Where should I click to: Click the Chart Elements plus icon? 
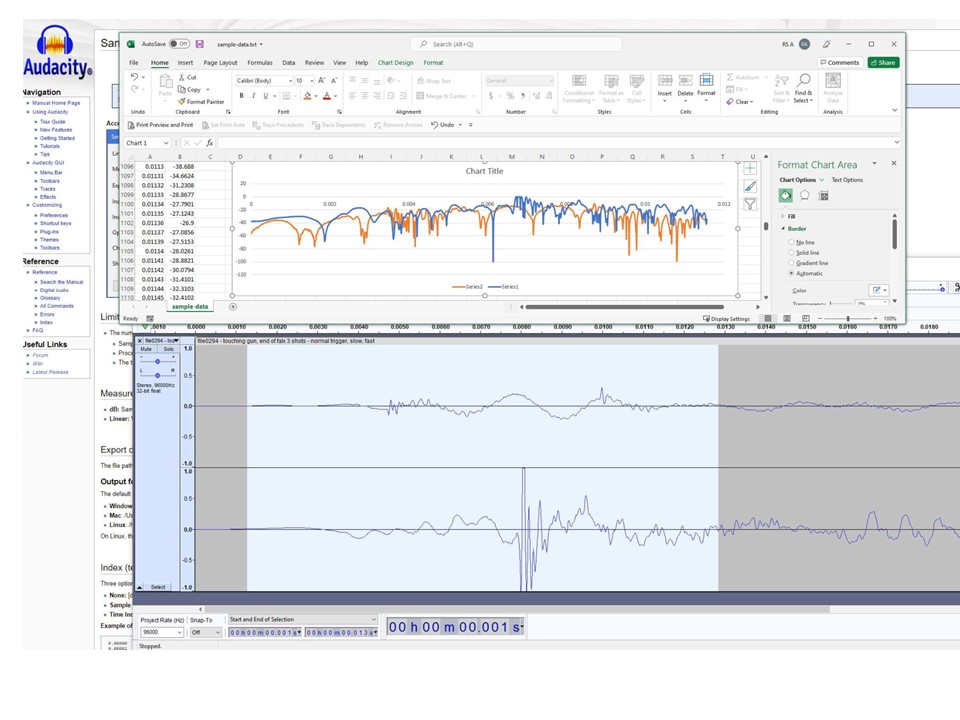coord(750,168)
